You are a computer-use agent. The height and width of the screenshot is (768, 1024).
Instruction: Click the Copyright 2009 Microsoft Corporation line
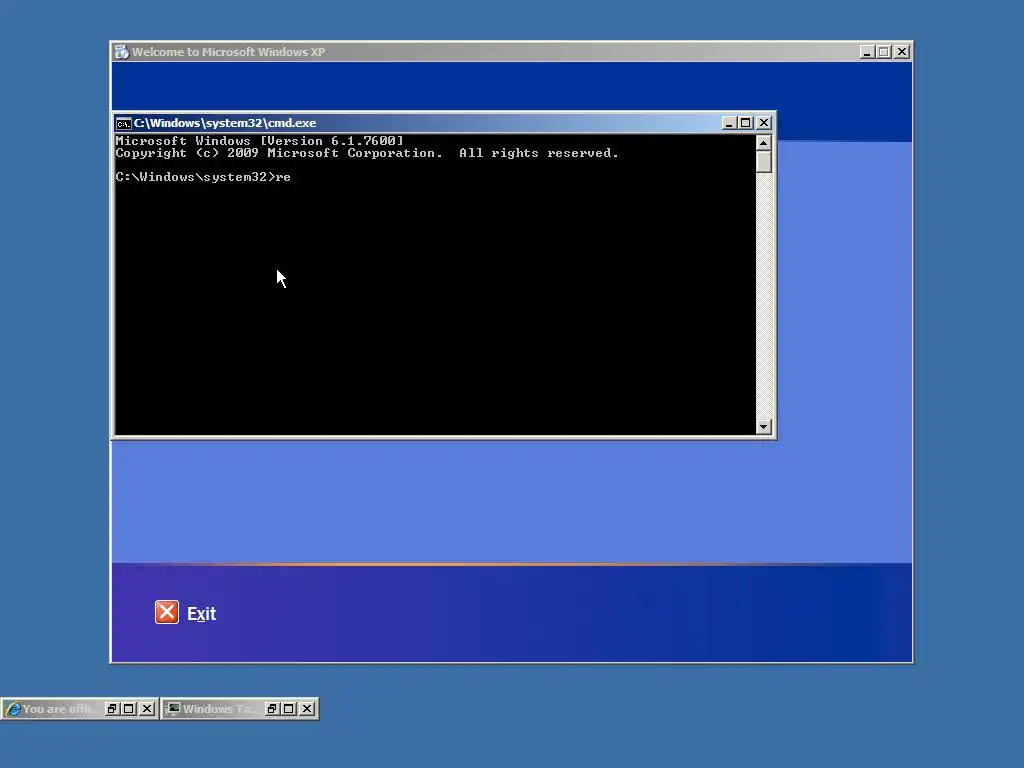(366, 153)
